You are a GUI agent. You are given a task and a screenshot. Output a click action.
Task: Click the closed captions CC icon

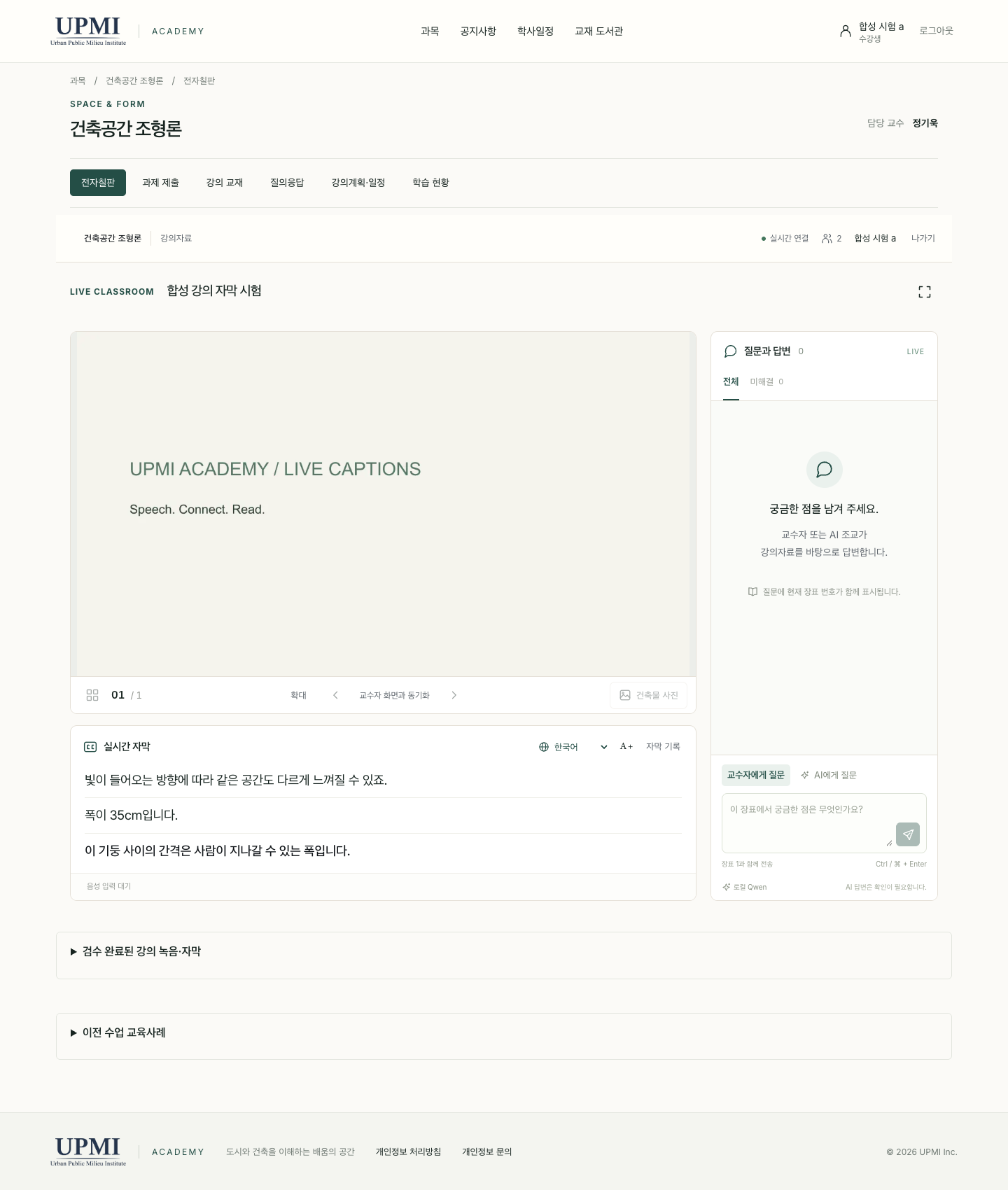[x=90, y=747]
